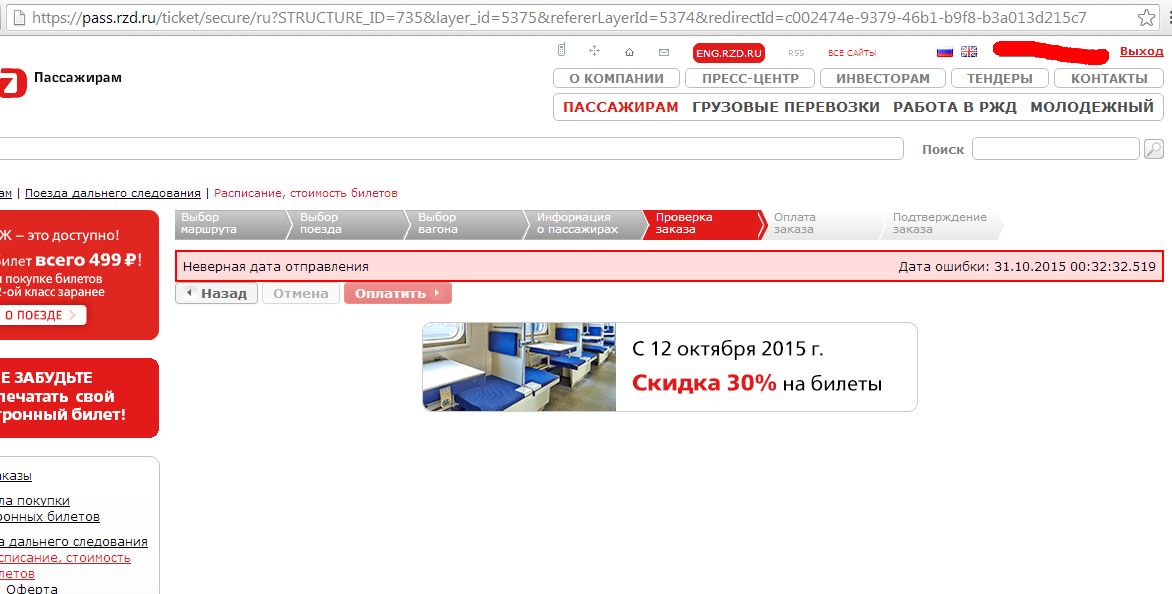The image size is (1172, 594).
Task: Open the RSS feed link
Action: click(x=796, y=53)
